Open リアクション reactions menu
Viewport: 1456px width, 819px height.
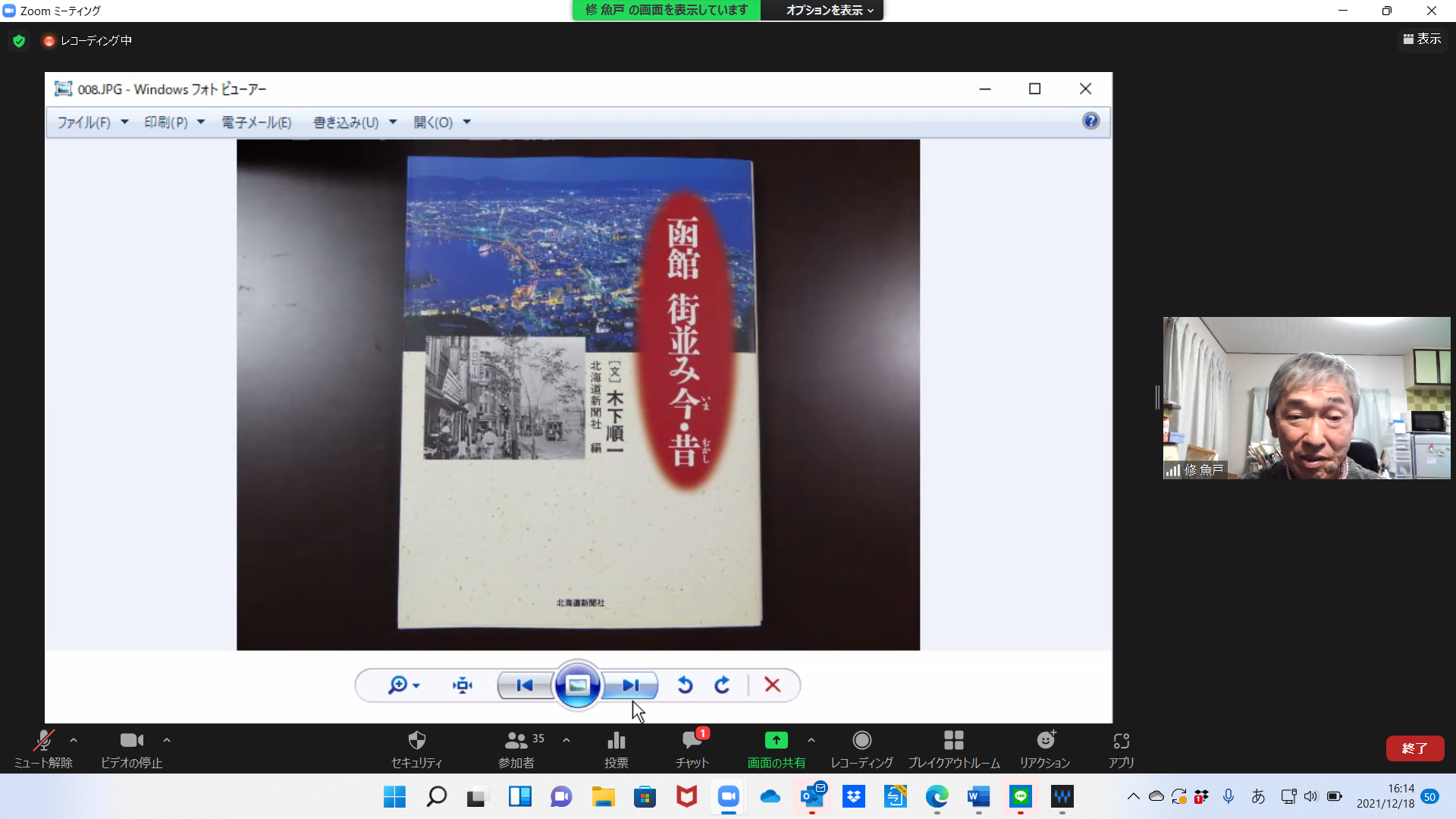1045,748
